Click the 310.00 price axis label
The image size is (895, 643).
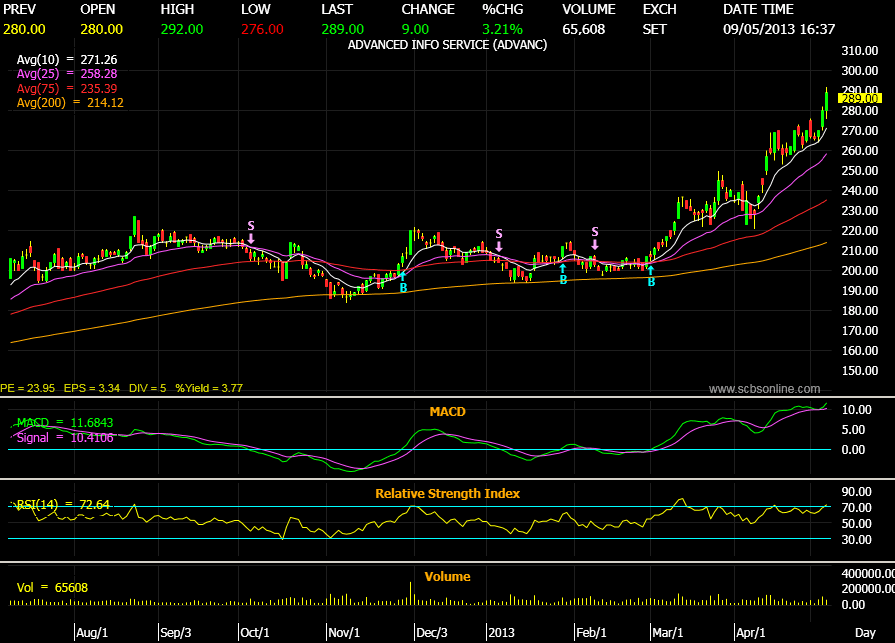860,50
